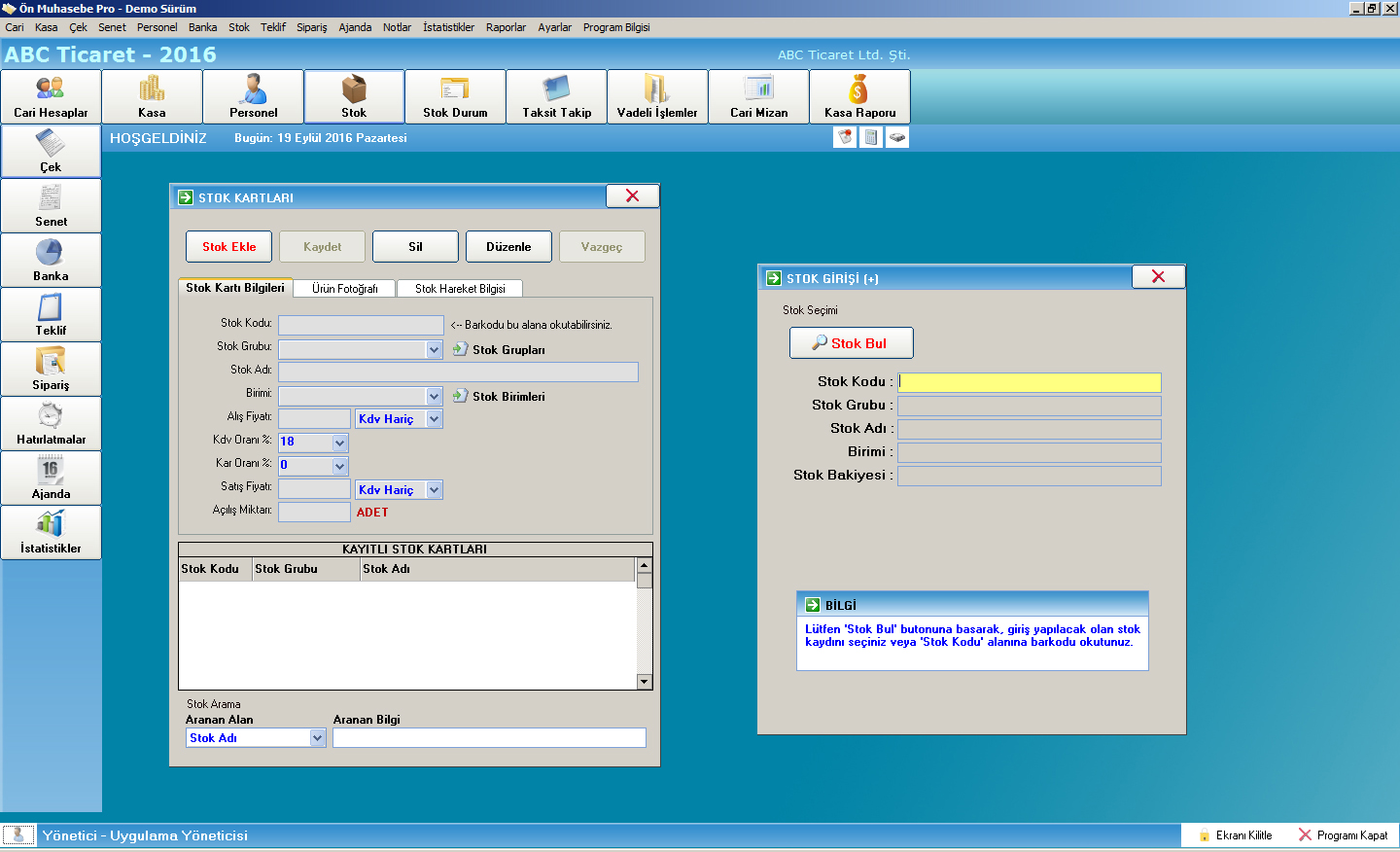Click the Düzenle button
Viewport: 1400px width, 852px height.
tap(508, 246)
